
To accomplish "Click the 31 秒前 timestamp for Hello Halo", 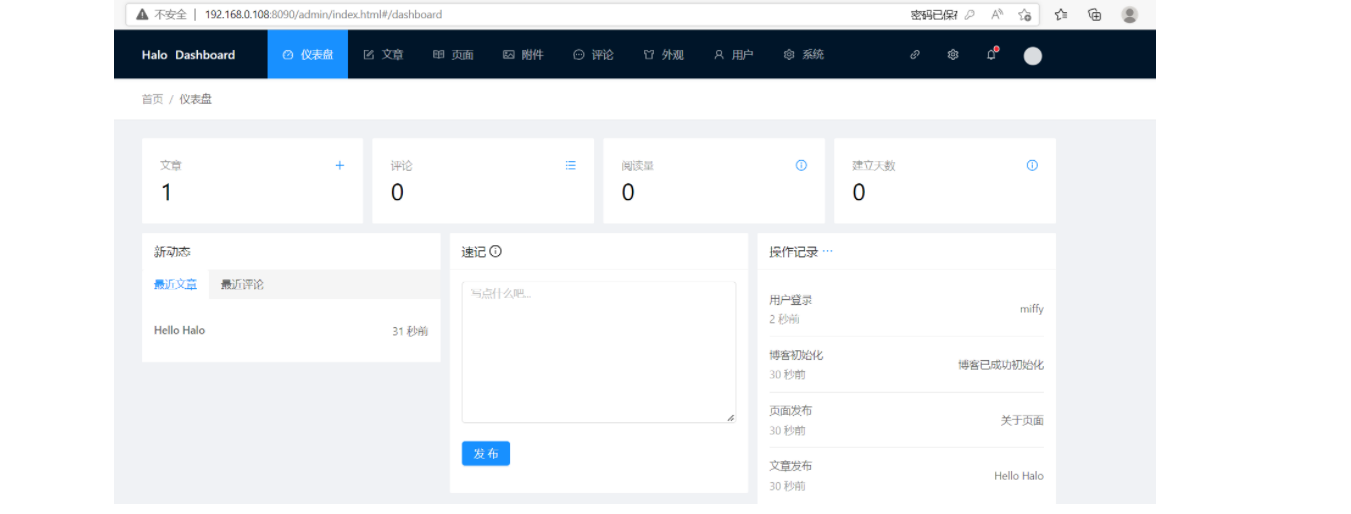I will 410,331.
